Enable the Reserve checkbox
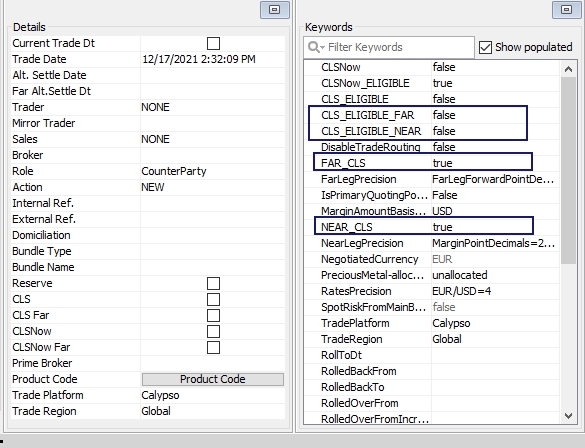585x448 pixels. click(x=213, y=283)
